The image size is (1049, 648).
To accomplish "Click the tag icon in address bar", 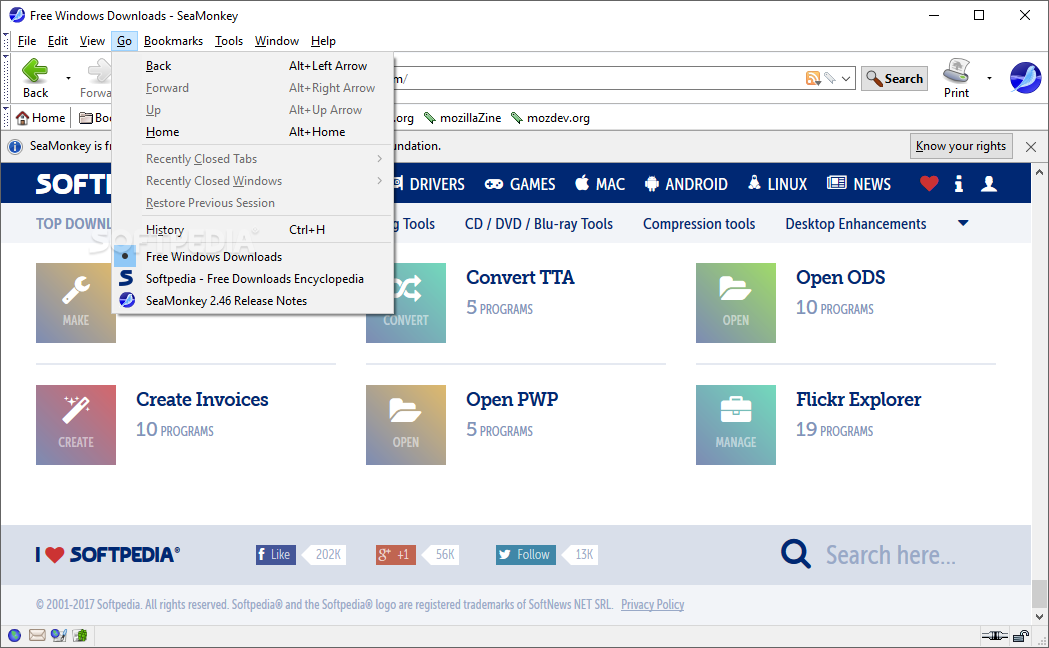I will click(830, 78).
